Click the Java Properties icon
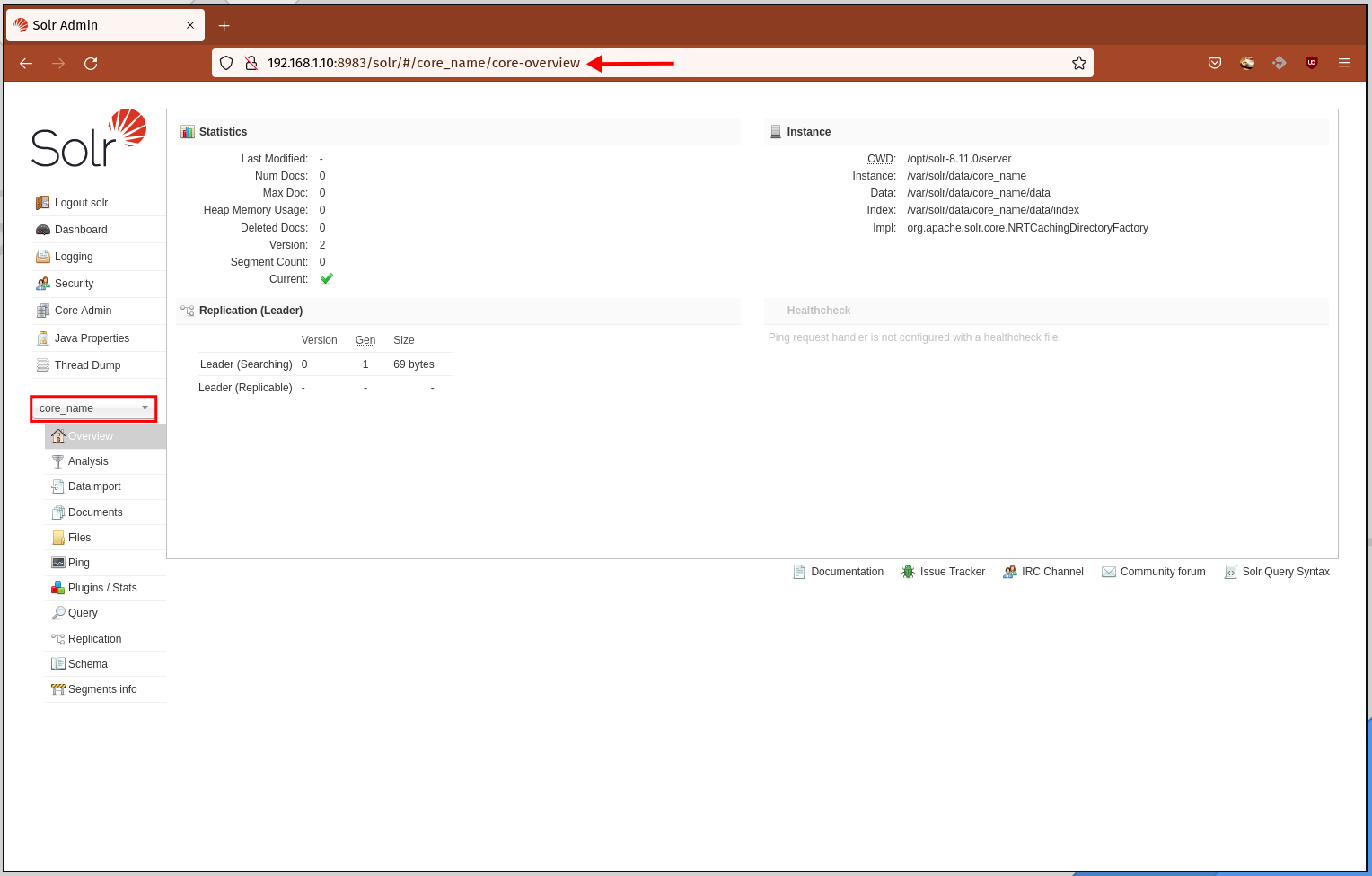Viewport: 1372px width, 876px height. 42,338
